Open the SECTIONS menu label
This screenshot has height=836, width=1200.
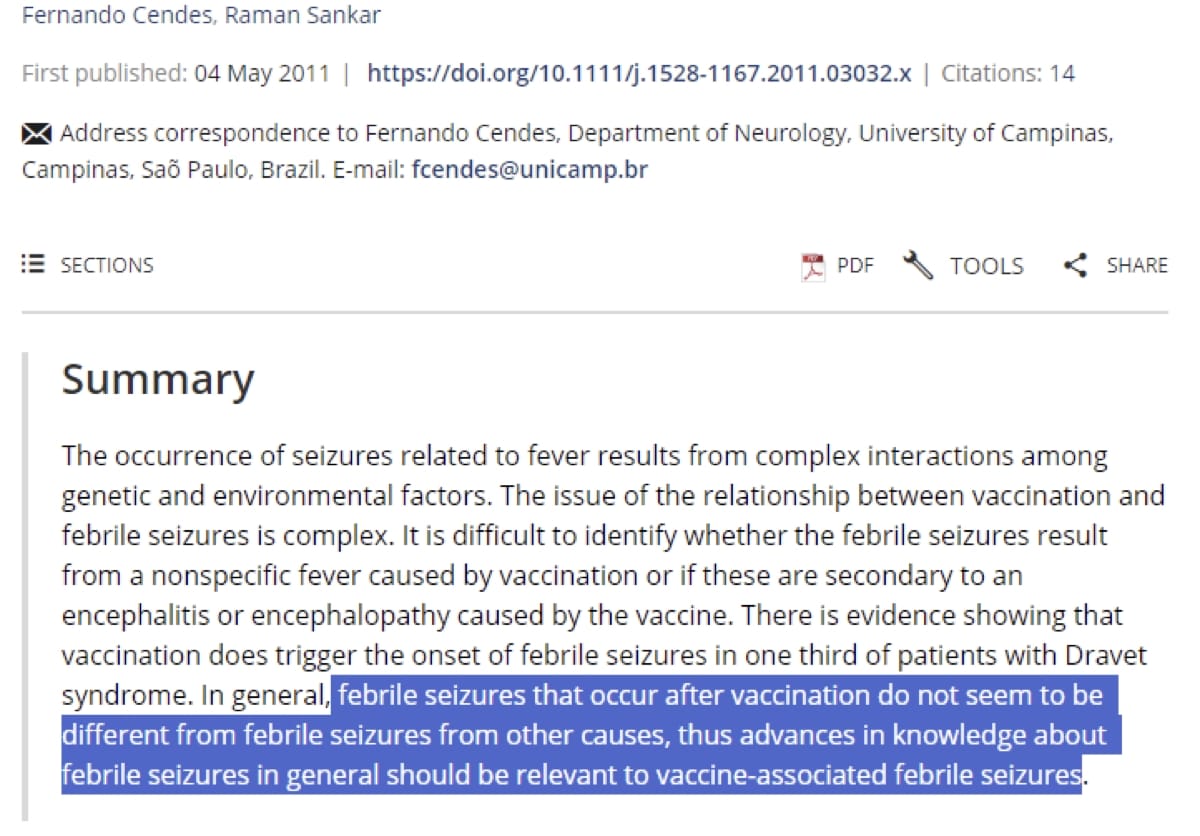107,265
